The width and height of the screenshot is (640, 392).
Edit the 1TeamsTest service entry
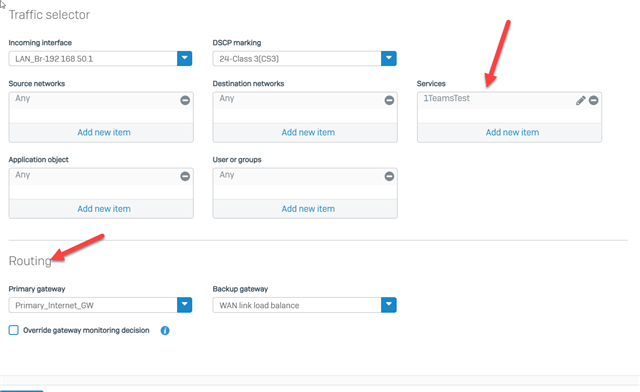click(x=580, y=100)
